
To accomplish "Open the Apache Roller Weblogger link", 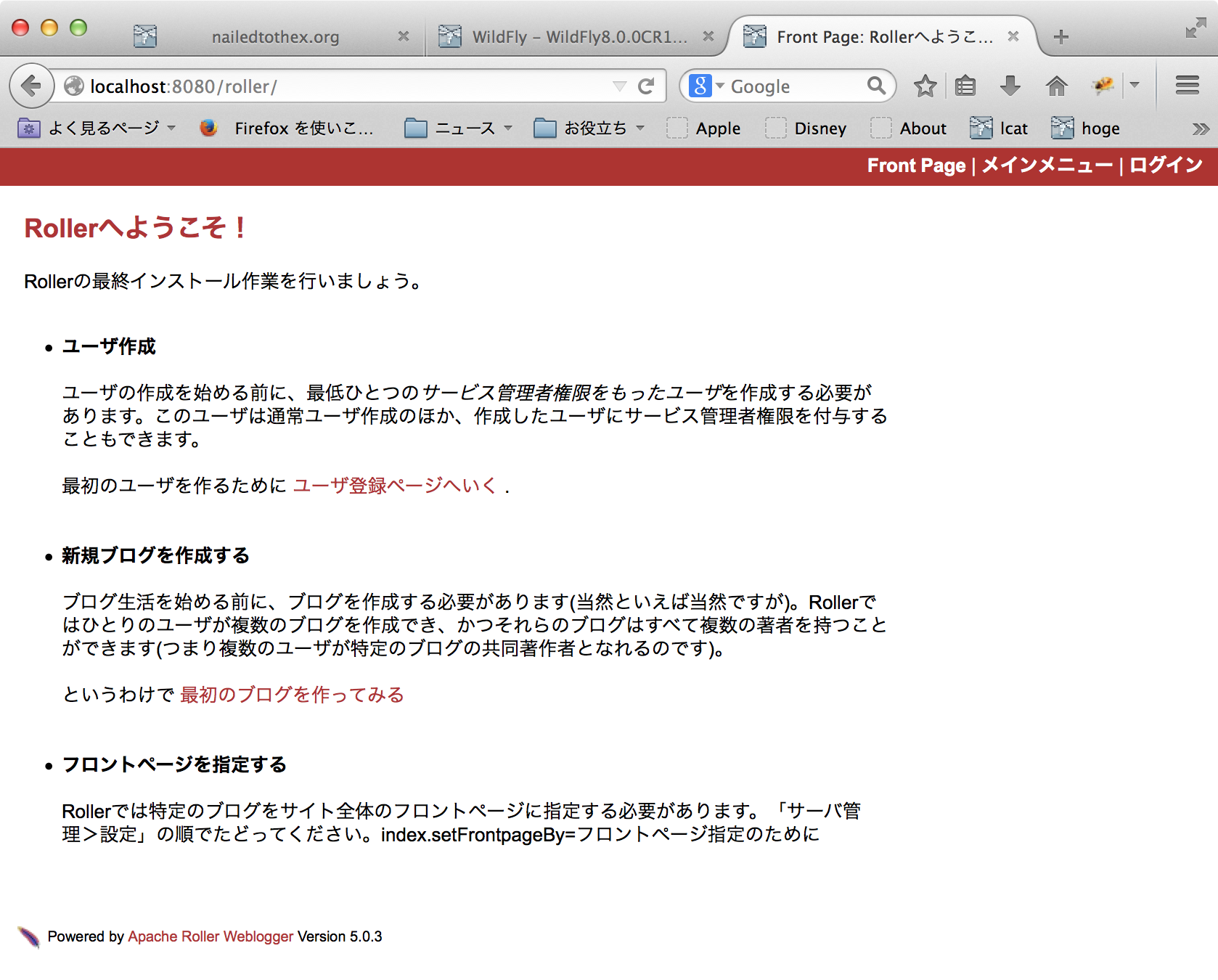I will point(211,936).
